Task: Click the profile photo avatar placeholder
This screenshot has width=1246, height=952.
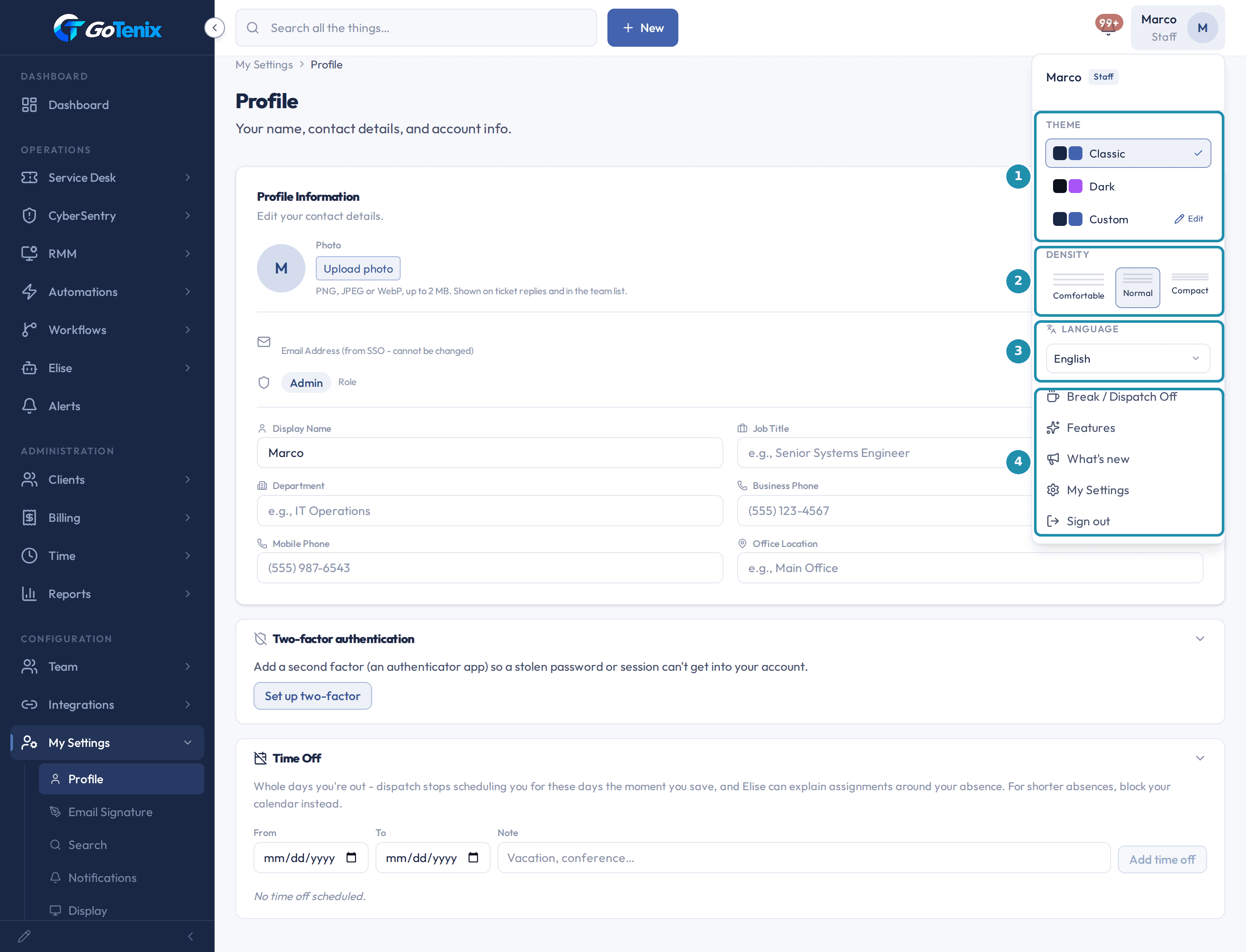Action: tap(281, 268)
